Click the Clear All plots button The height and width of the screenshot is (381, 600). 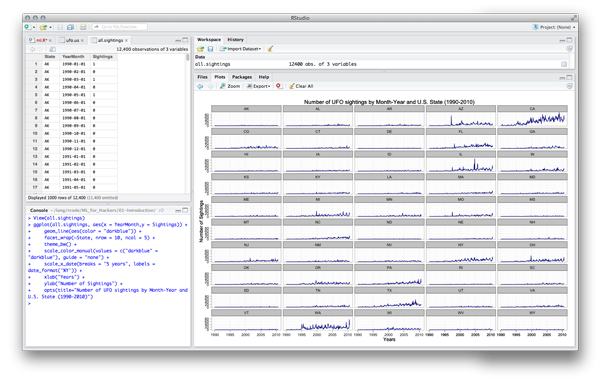(x=301, y=86)
